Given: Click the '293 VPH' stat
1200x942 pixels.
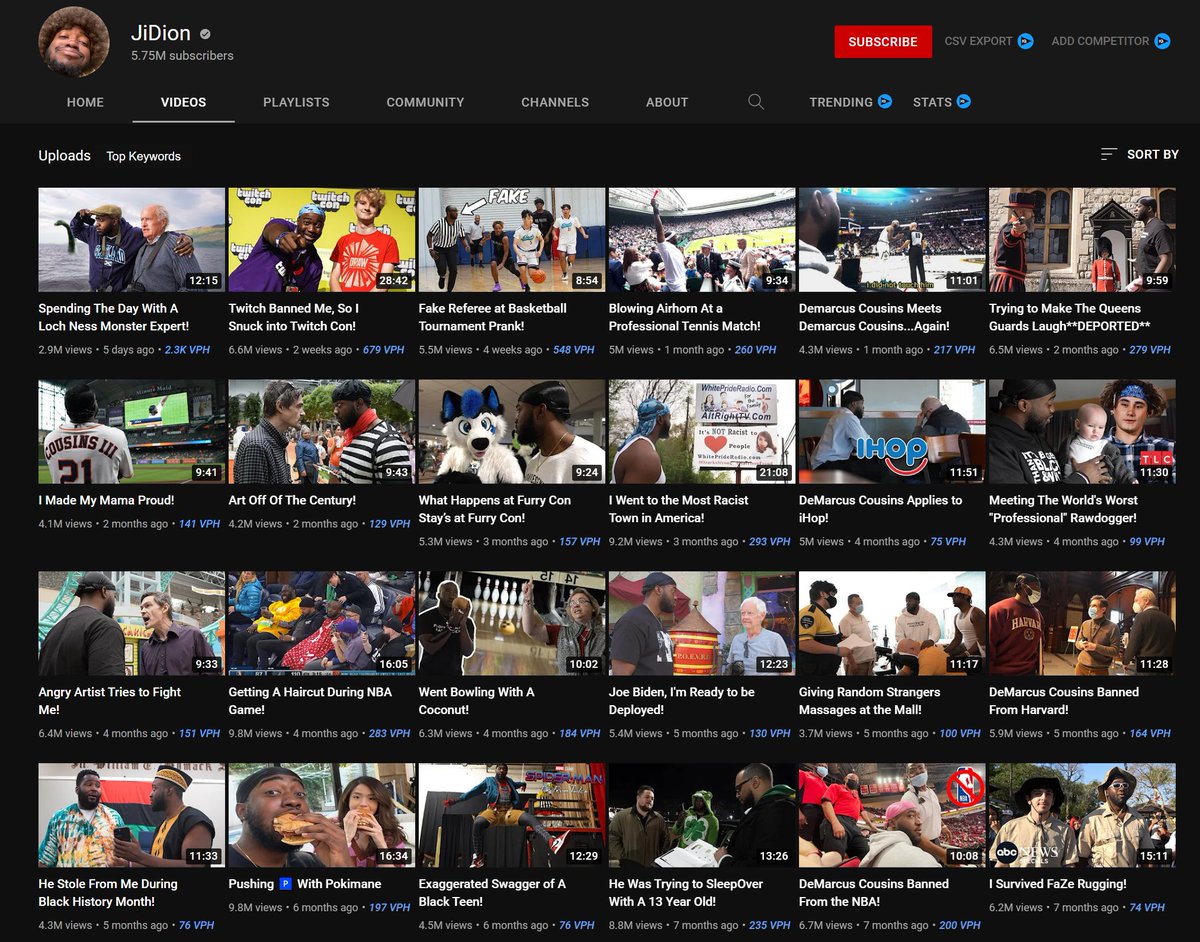Looking at the screenshot, I should tap(770, 542).
